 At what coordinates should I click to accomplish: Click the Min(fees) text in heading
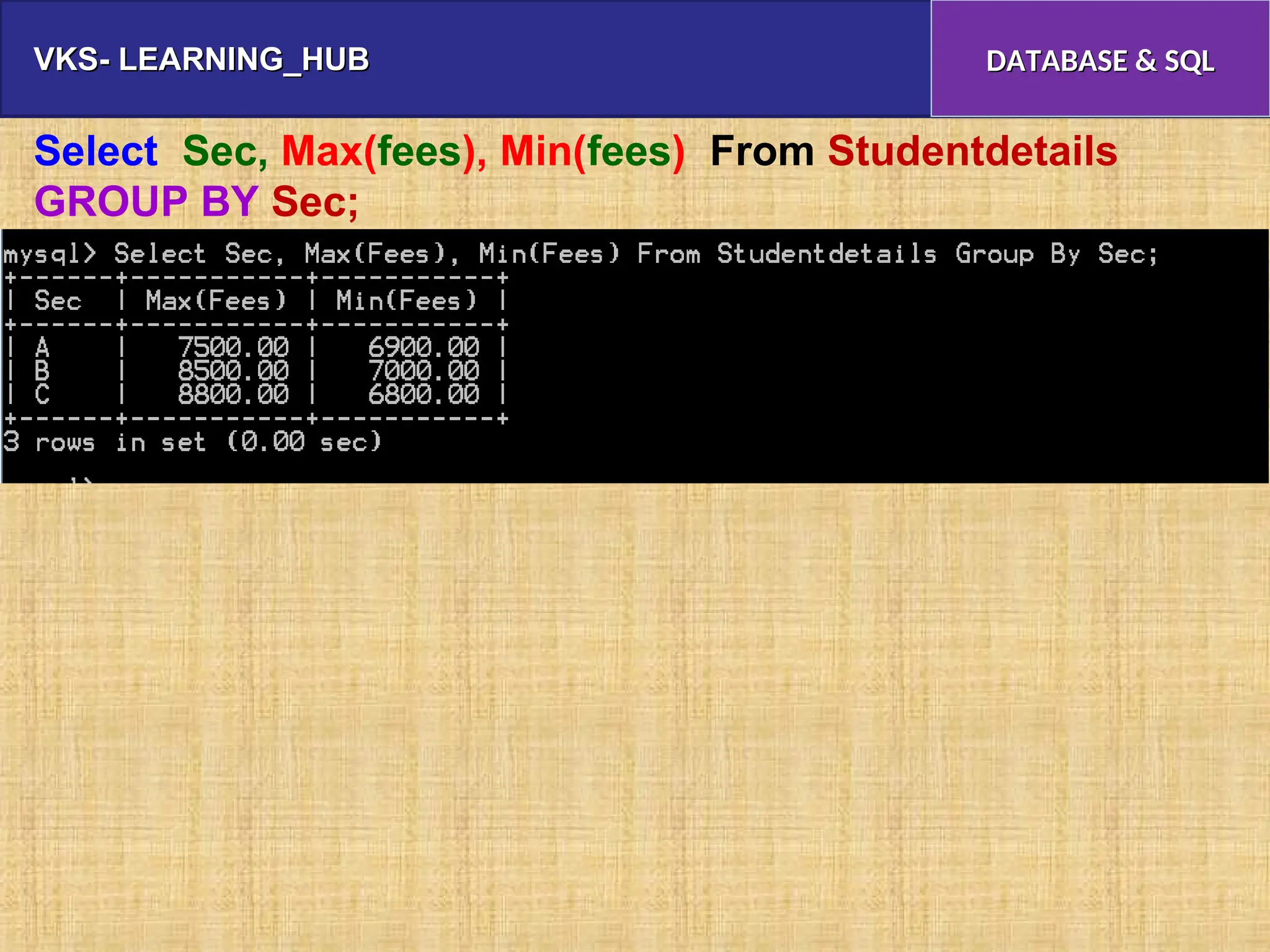pyautogui.click(x=592, y=152)
